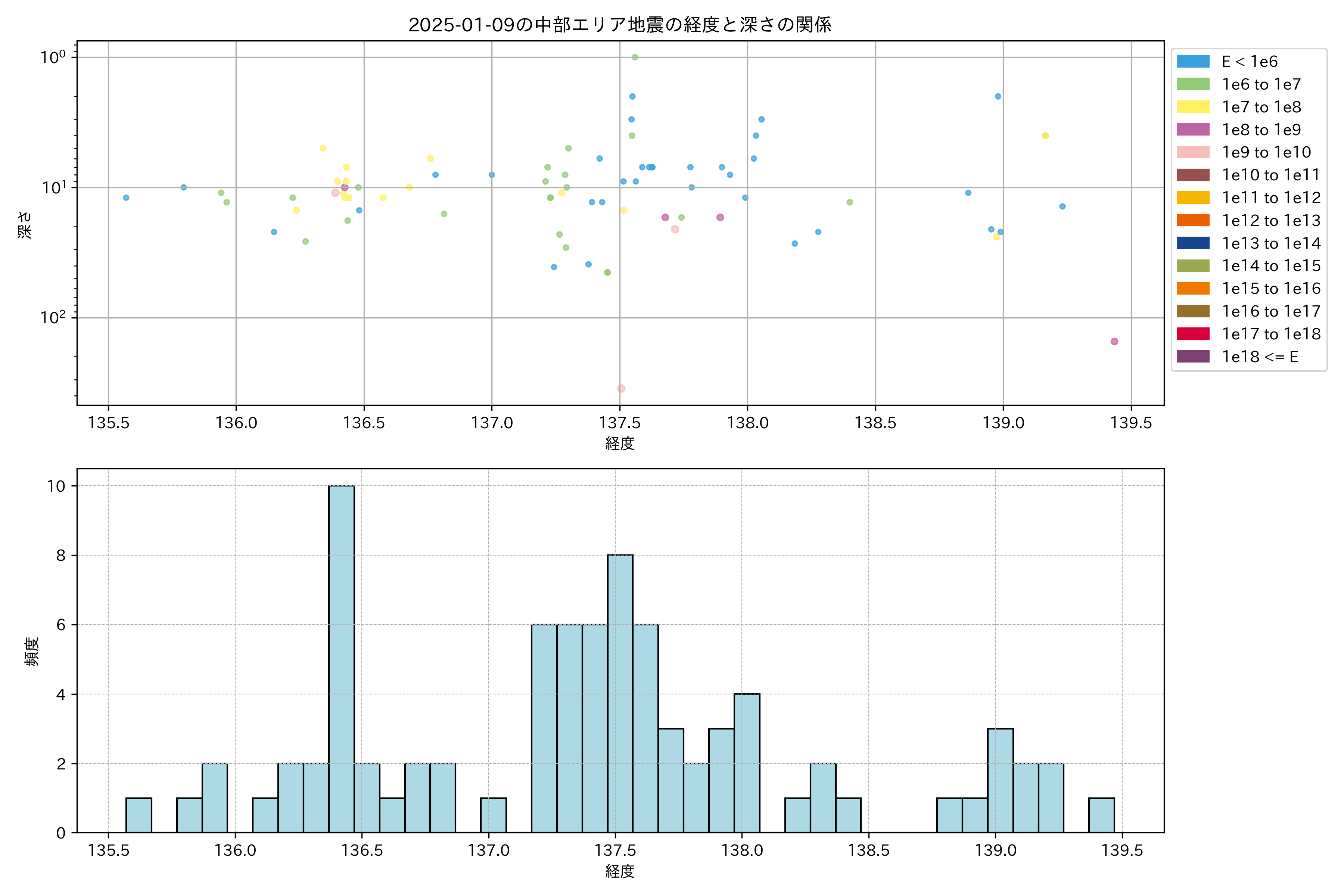1344x896 pixels.
Task: Click the chart title text at top
Action: click(620, 25)
